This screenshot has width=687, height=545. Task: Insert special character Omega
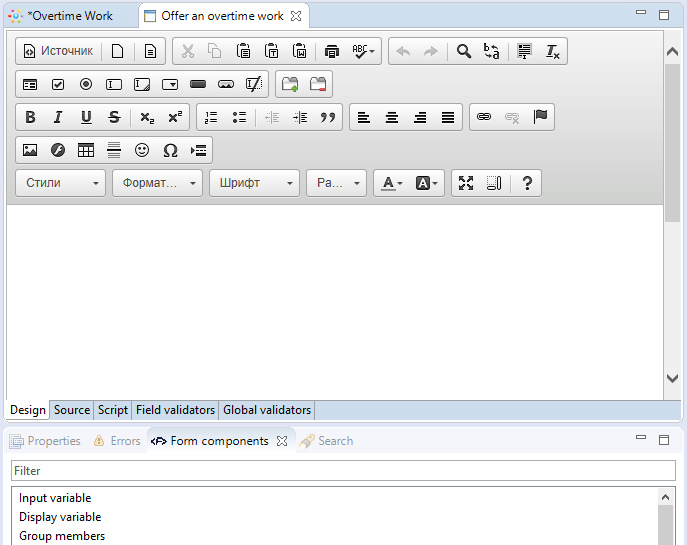pos(170,150)
